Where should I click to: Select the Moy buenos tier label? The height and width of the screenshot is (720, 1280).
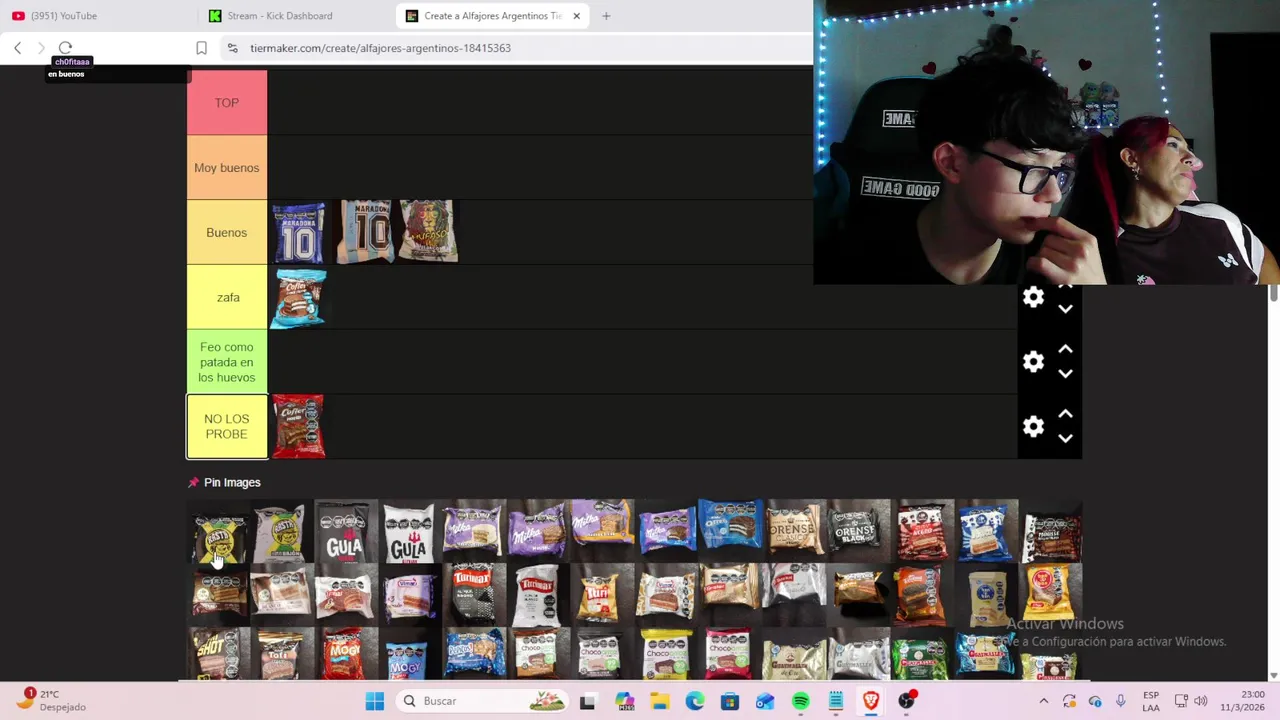(227, 167)
